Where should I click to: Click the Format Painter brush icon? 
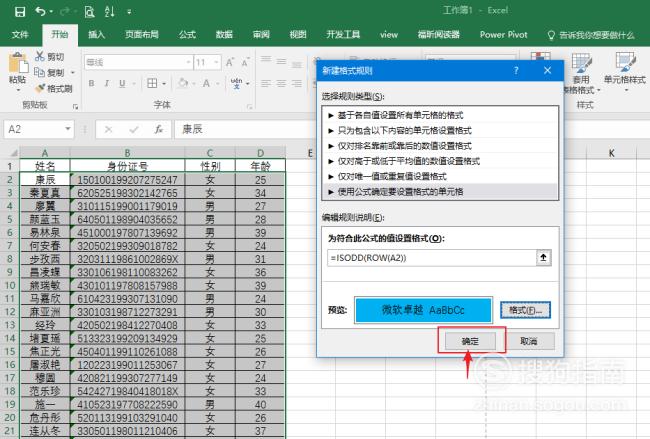click(x=40, y=88)
